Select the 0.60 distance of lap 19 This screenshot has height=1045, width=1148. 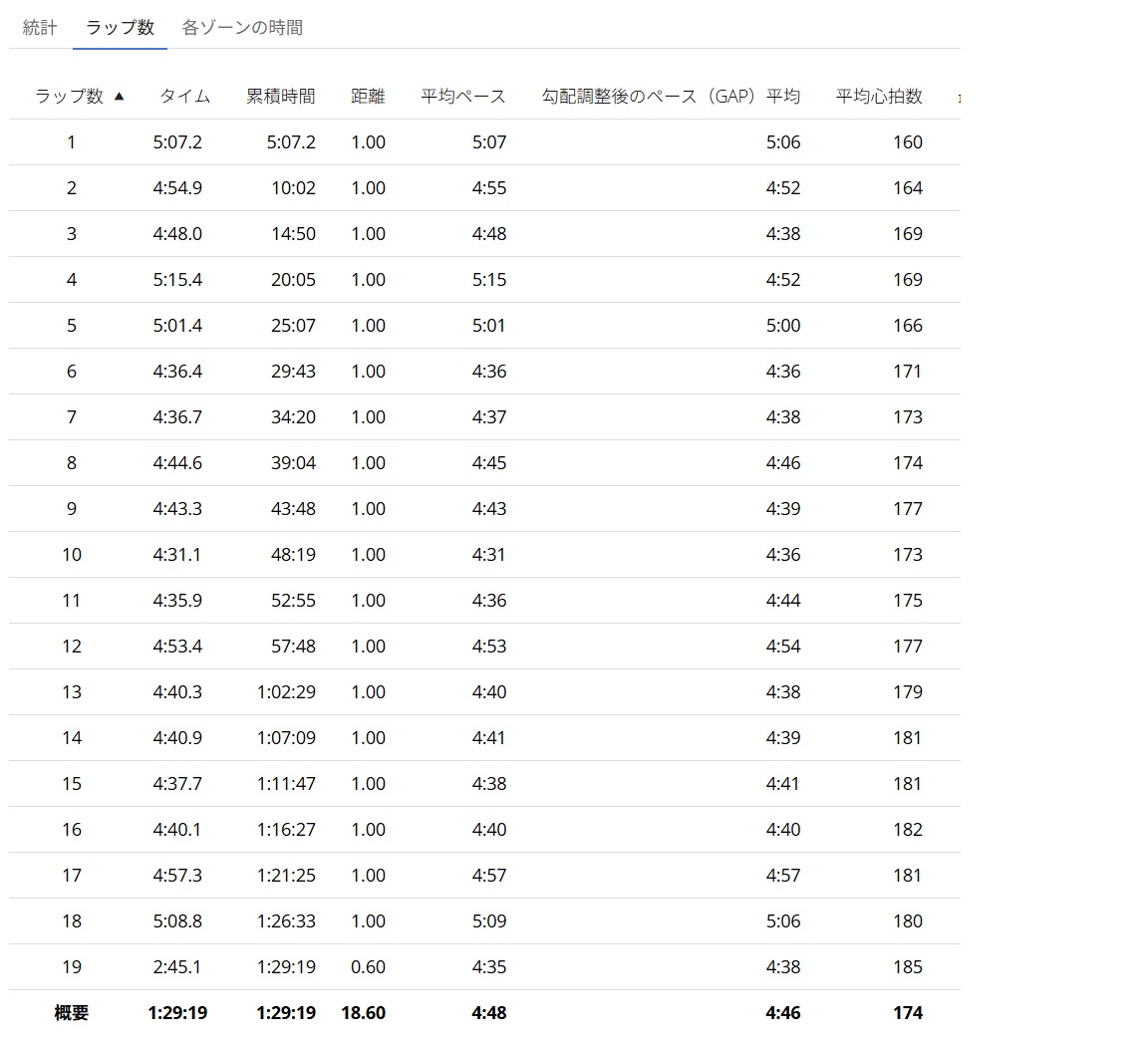tap(368, 967)
